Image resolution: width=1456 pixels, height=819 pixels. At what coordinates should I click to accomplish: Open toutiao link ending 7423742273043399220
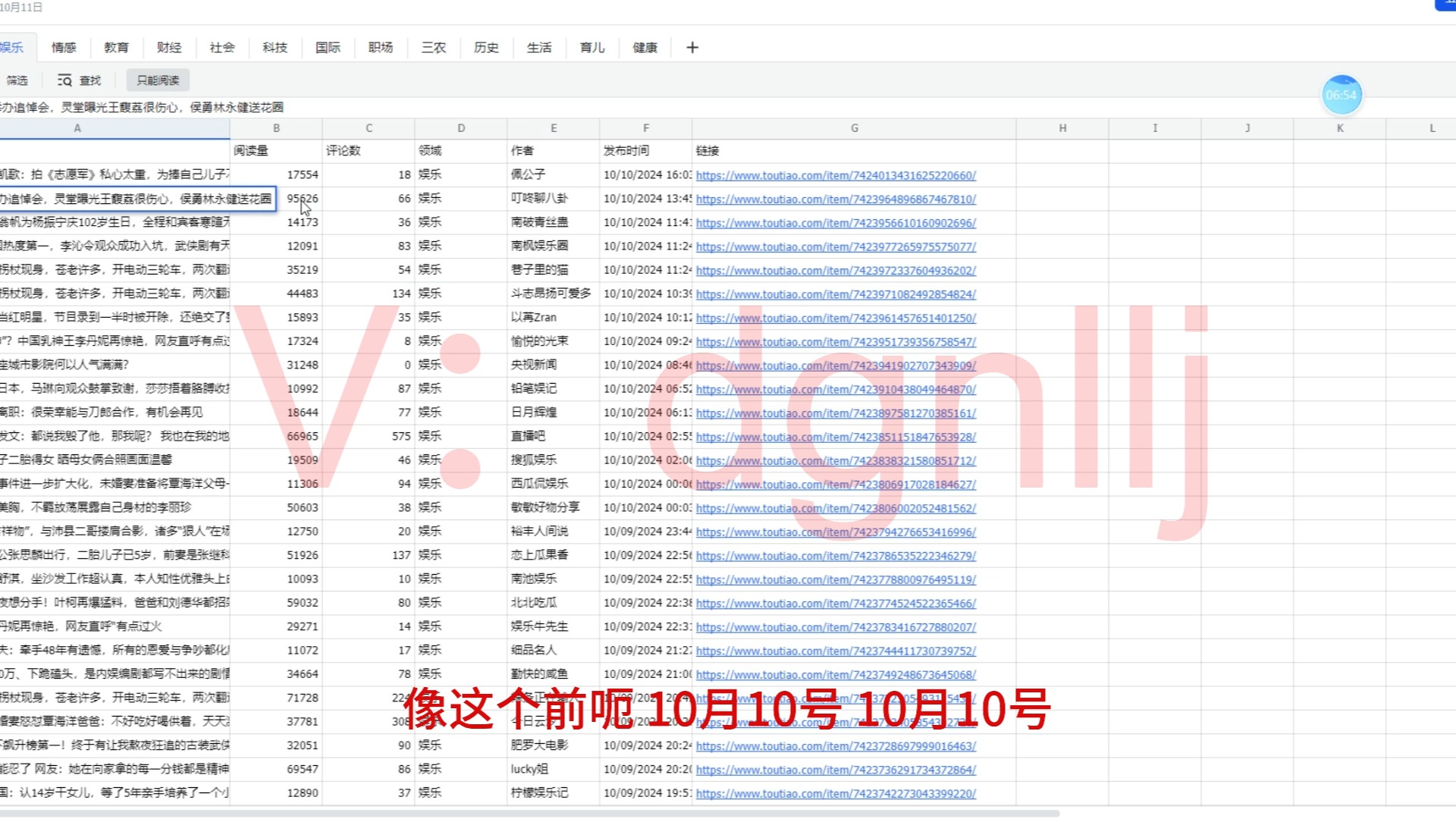836,794
